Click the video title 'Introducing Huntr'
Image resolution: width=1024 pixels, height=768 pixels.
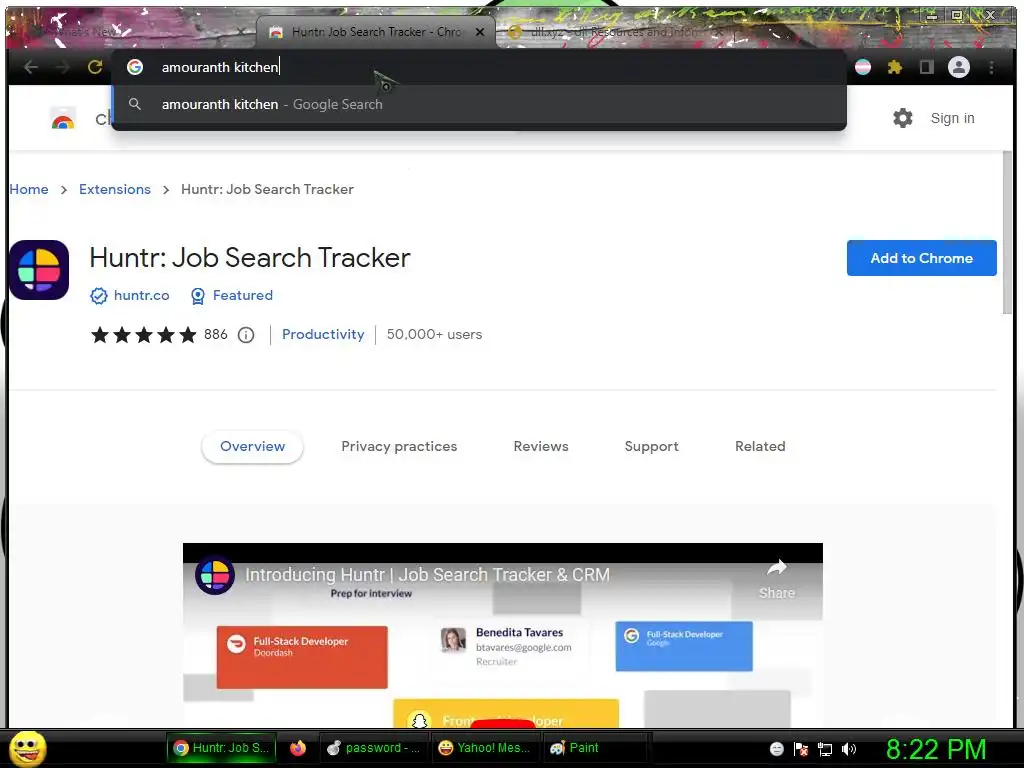point(427,575)
